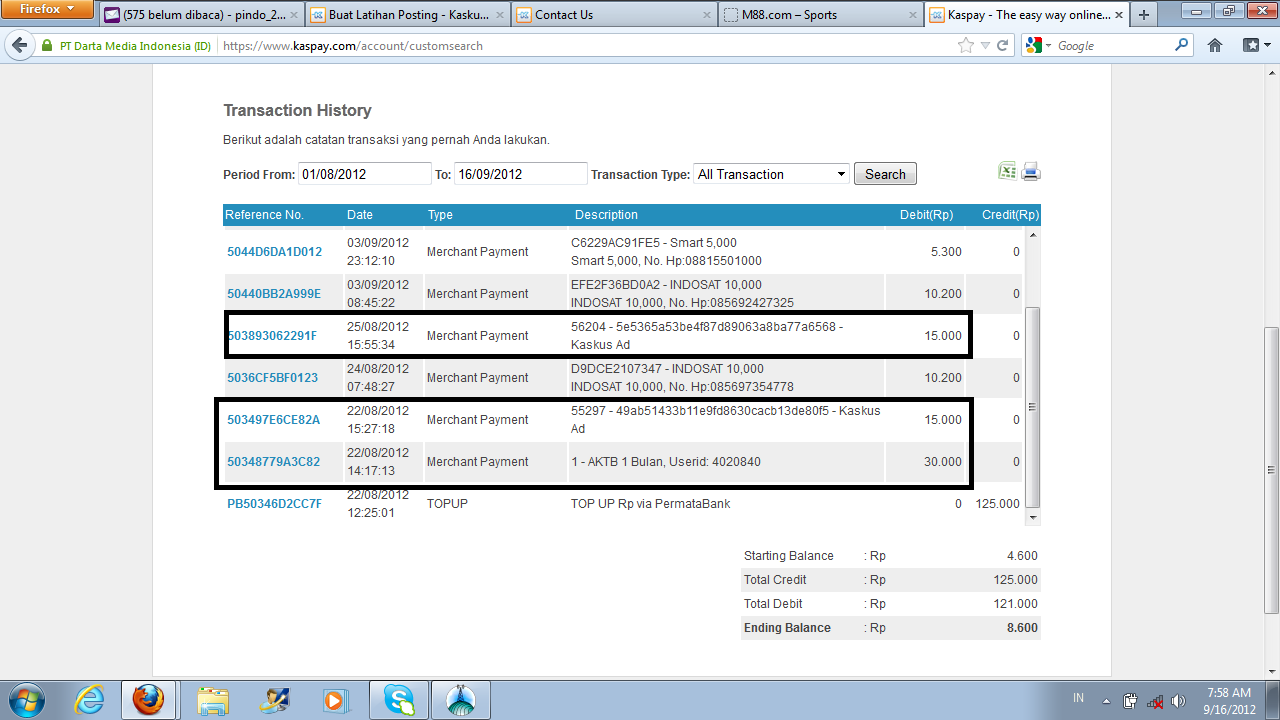1280x720 pixels.
Task: Open a new browser tab
Action: 1144,15
